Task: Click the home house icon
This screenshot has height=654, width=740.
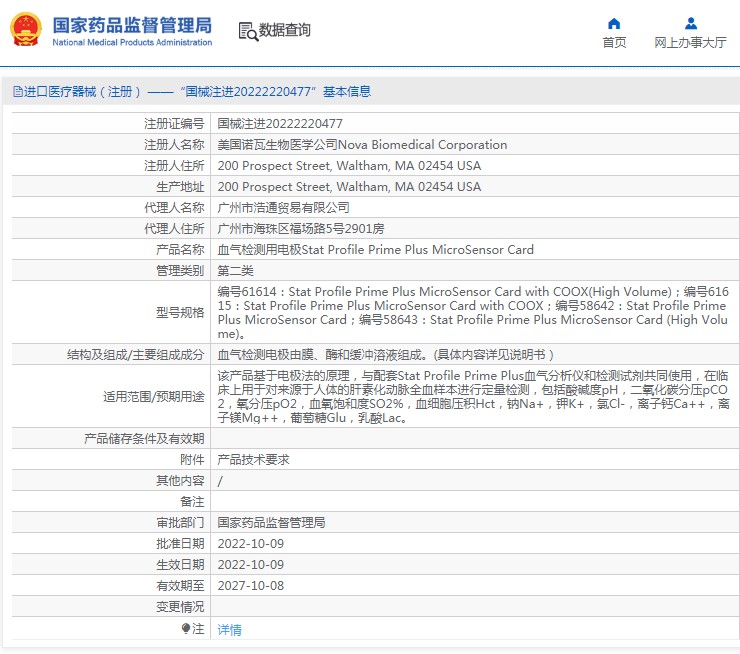Action: (x=614, y=23)
